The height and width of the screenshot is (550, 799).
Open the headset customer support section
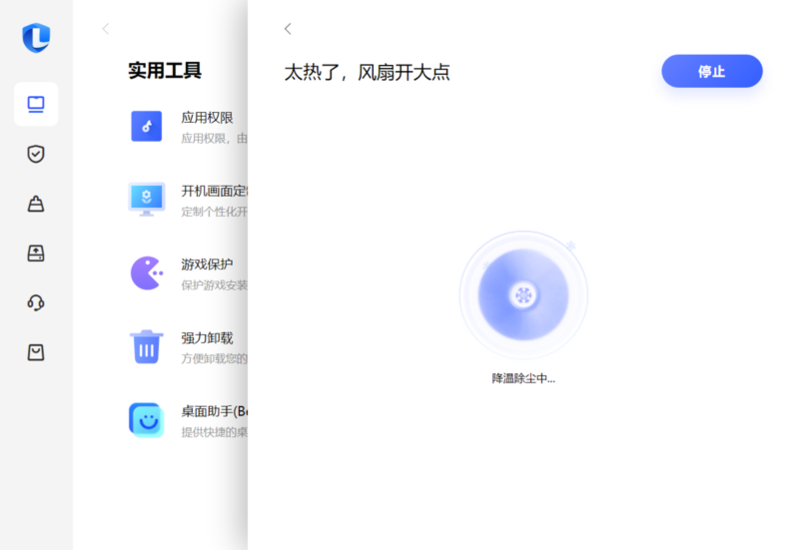(36, 303)
